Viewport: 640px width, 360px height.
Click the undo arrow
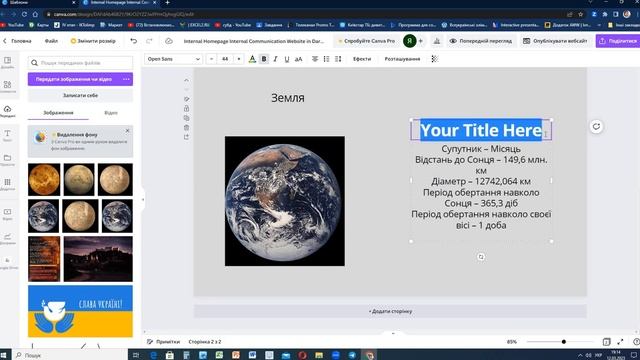click(133, 41)
